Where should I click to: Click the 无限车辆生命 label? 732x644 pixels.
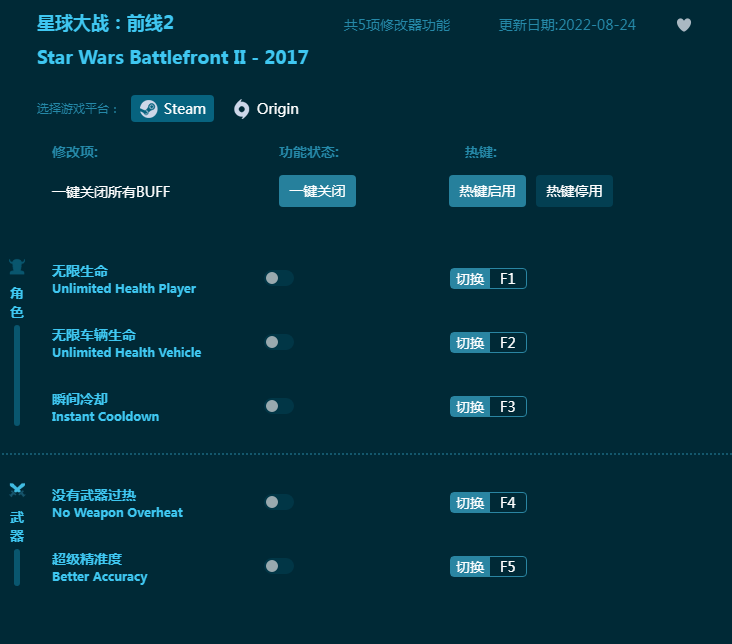coord(94,335)
